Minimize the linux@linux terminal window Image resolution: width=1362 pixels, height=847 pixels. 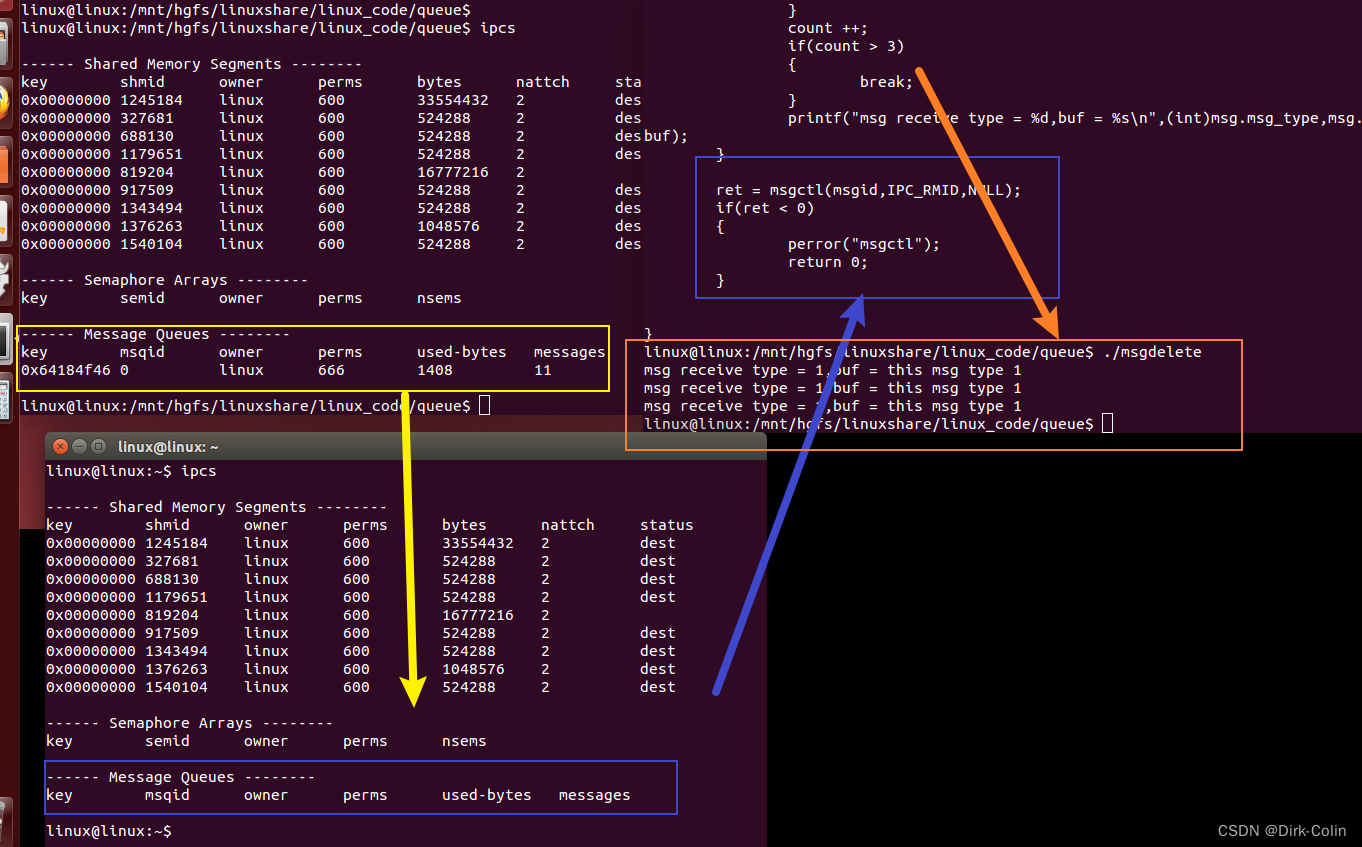point(79,446)
